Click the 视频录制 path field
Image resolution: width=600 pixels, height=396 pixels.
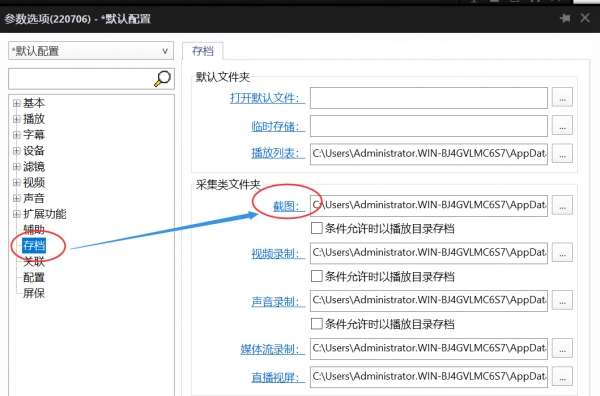(x=429, y=253)
